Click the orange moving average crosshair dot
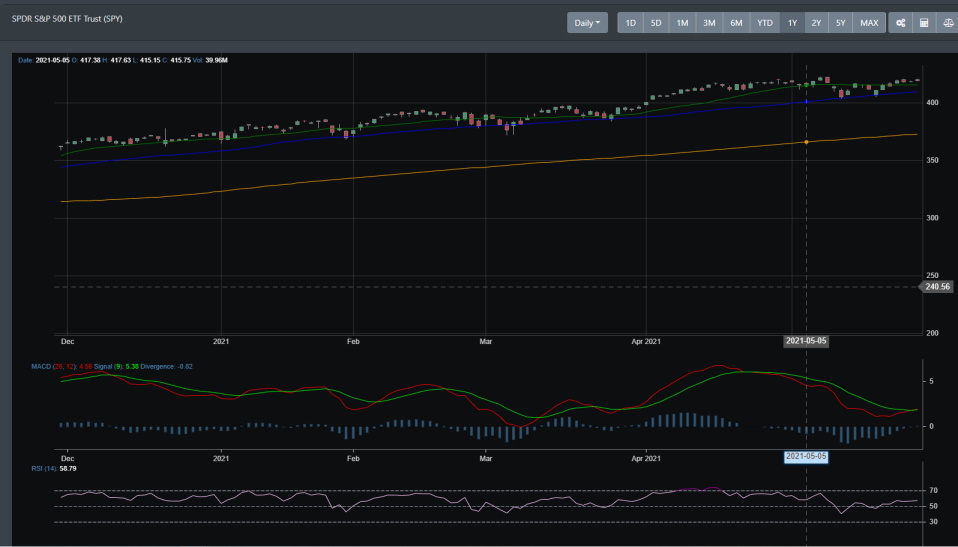 (x=806, y=142)
